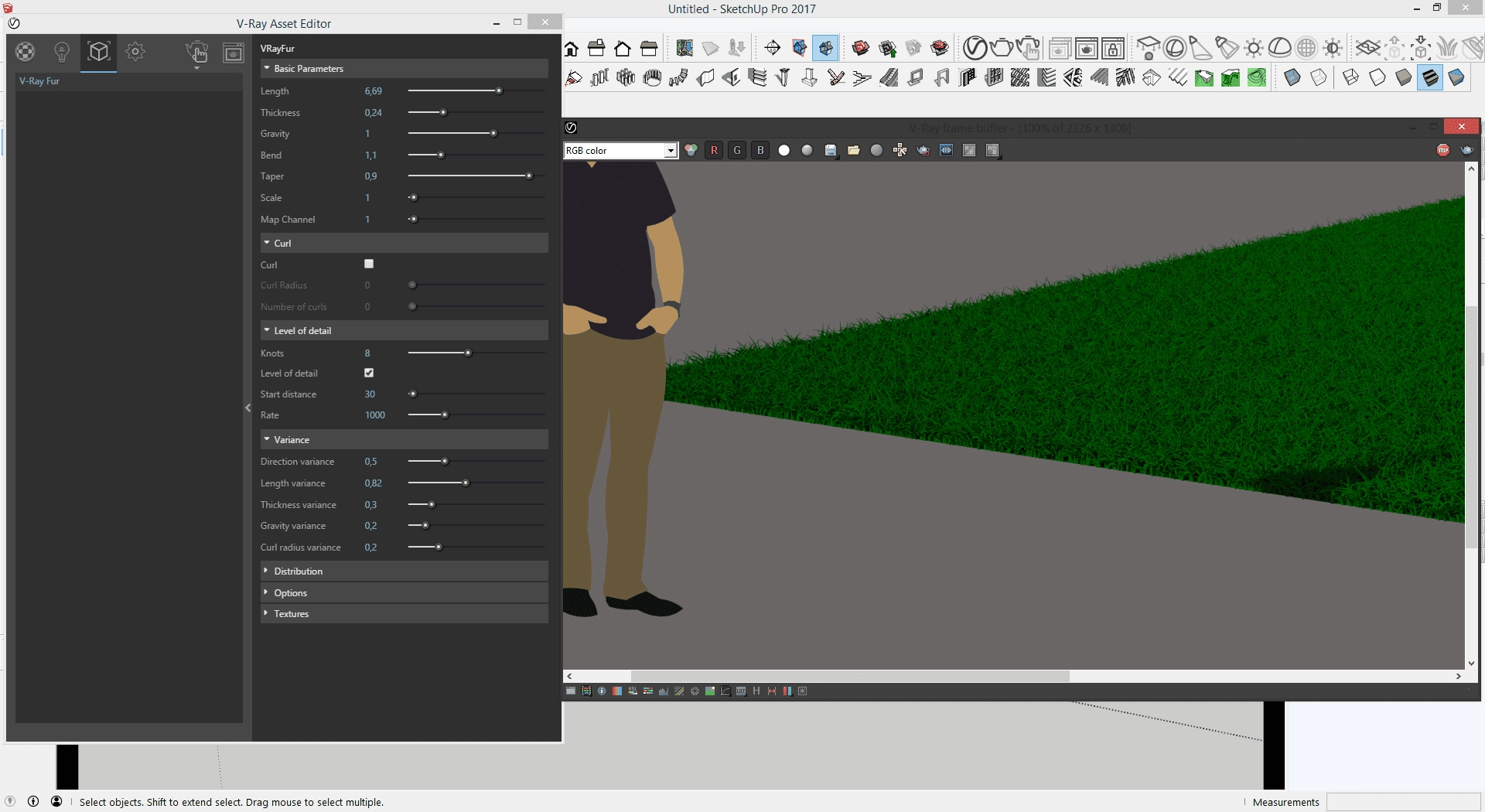Switch to RGB color corrections icon
Screen dimensions: 1485x812
pos(691,150)
